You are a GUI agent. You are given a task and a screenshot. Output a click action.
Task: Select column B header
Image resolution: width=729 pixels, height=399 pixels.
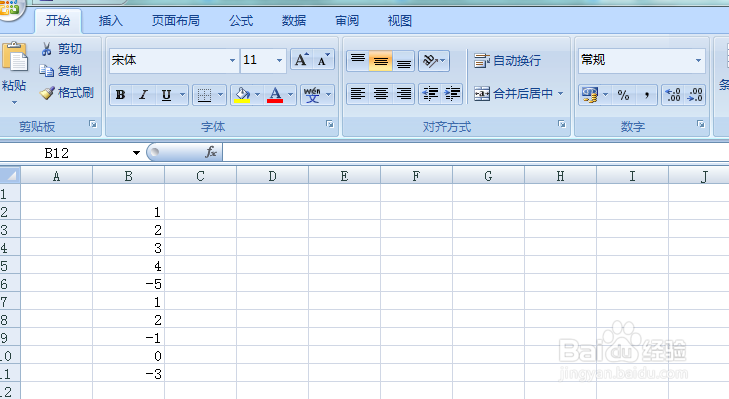(128, 176)
